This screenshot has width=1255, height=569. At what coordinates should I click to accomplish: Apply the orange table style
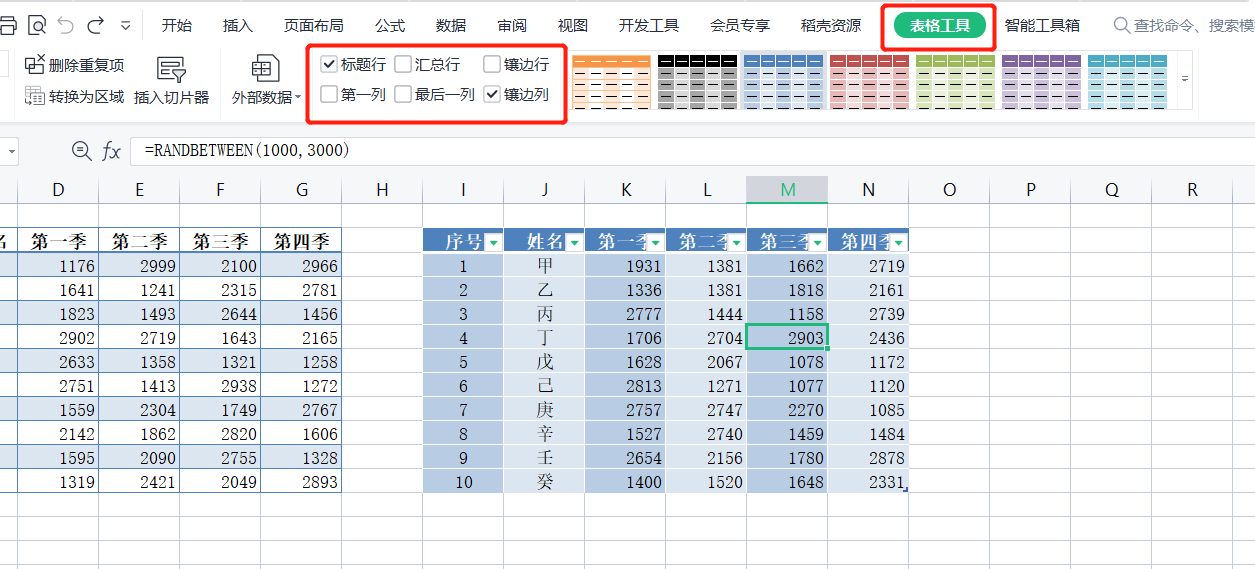coord(611,80)
